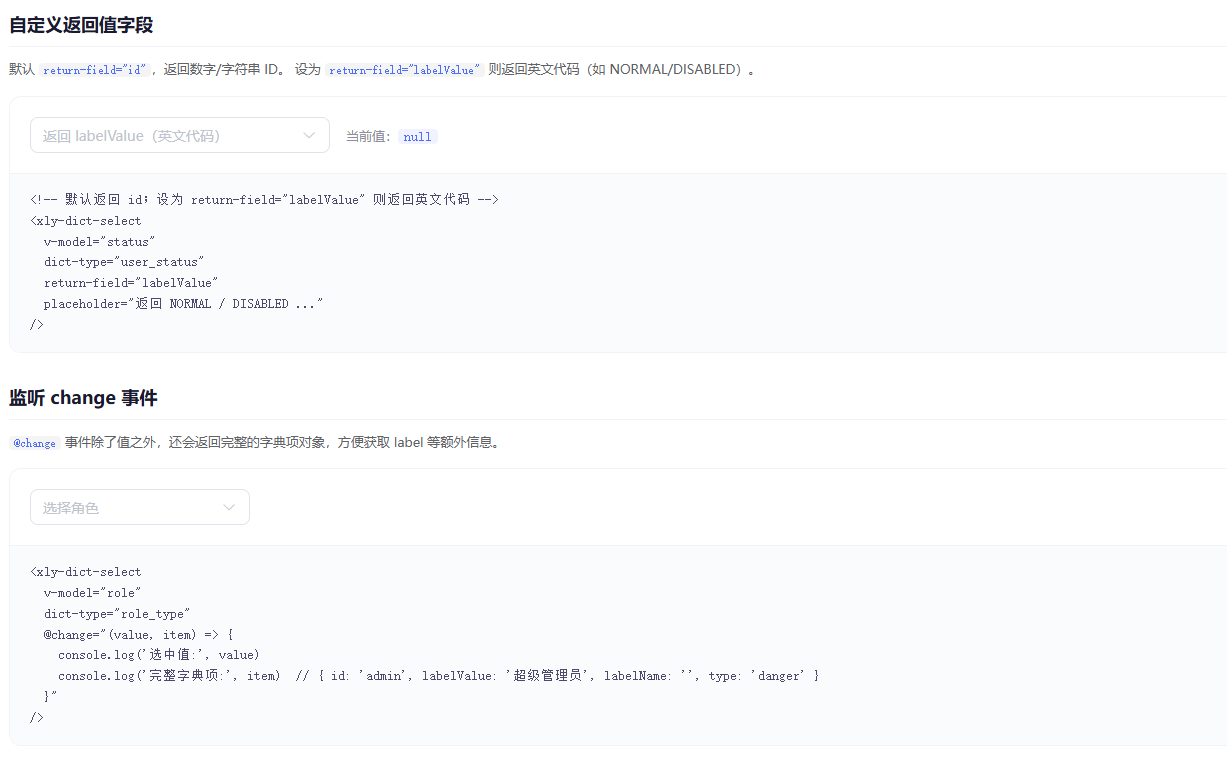Click inside the 返回 labelValue placeholder input area

(150, 134)
